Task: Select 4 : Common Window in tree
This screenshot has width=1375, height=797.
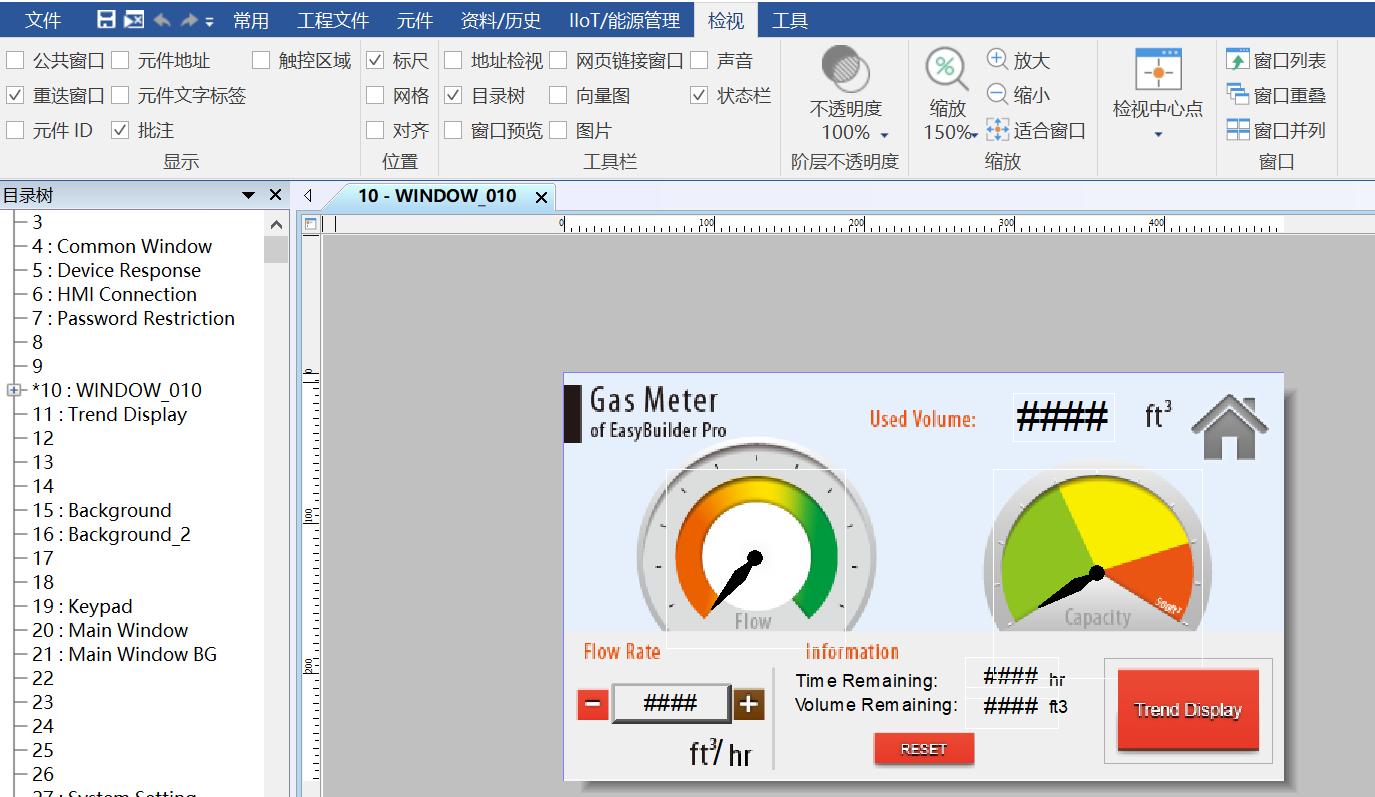Action: tap(122, 246)
